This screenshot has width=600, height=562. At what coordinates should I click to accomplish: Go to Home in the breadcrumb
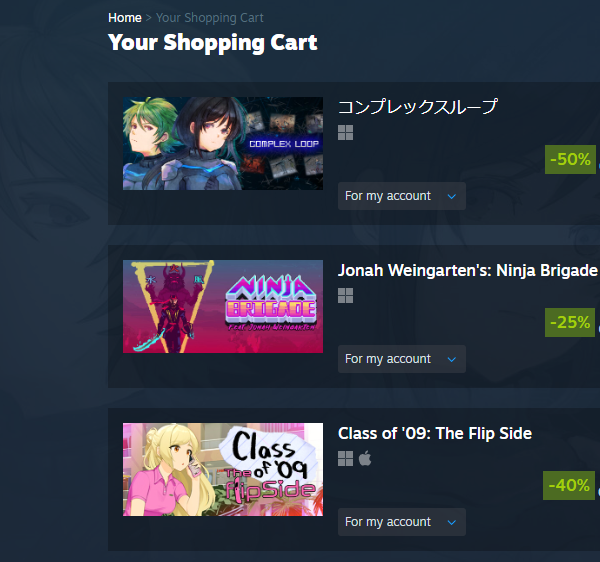pyautogui.click(x=125, y=18)
